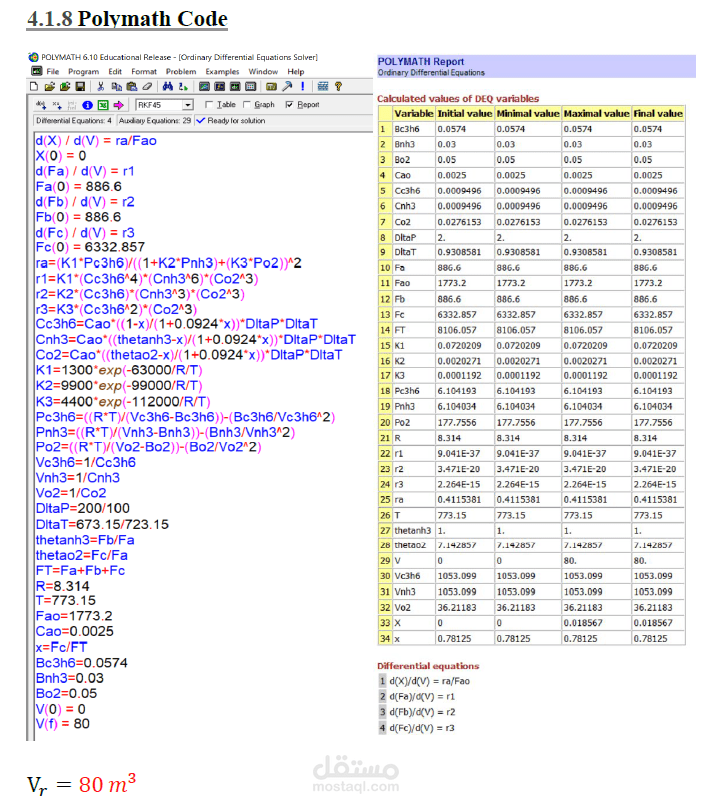The image size is (713, 810).
Task: Click the 'Bc3h6' variable cell in report
Action: tap(413, 129)
